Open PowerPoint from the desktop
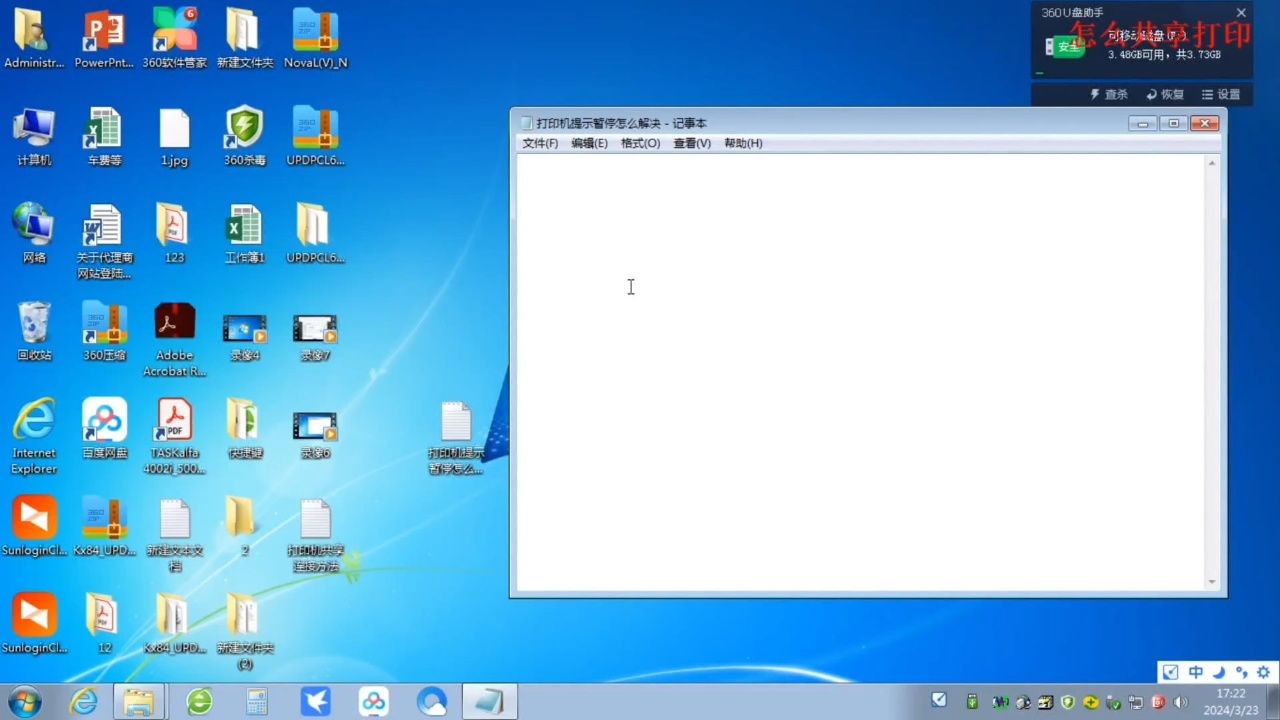This screenshot has height=720, width=1280. [104, 30]
